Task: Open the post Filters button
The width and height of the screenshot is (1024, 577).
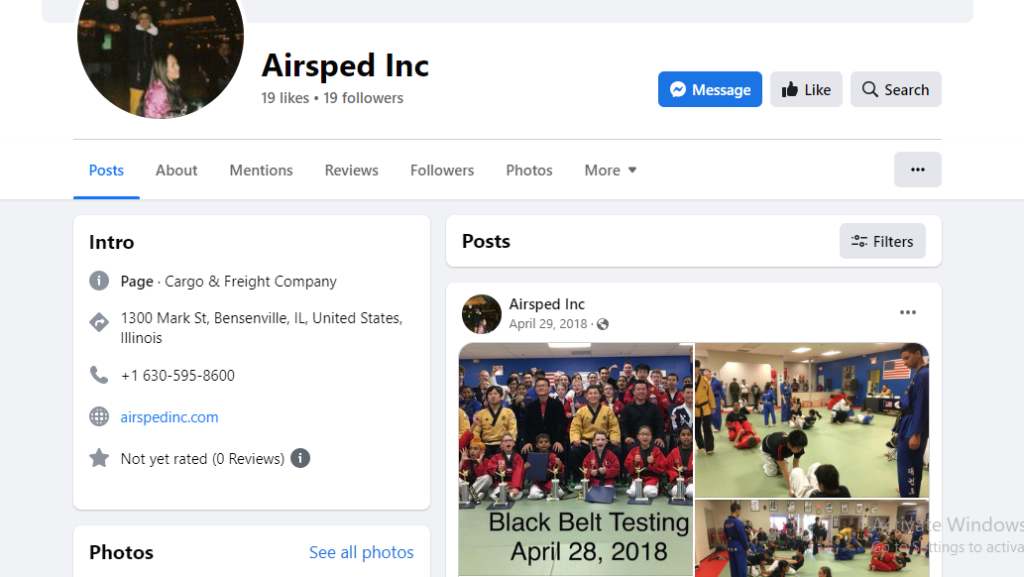Action: [x=882, y=242]
